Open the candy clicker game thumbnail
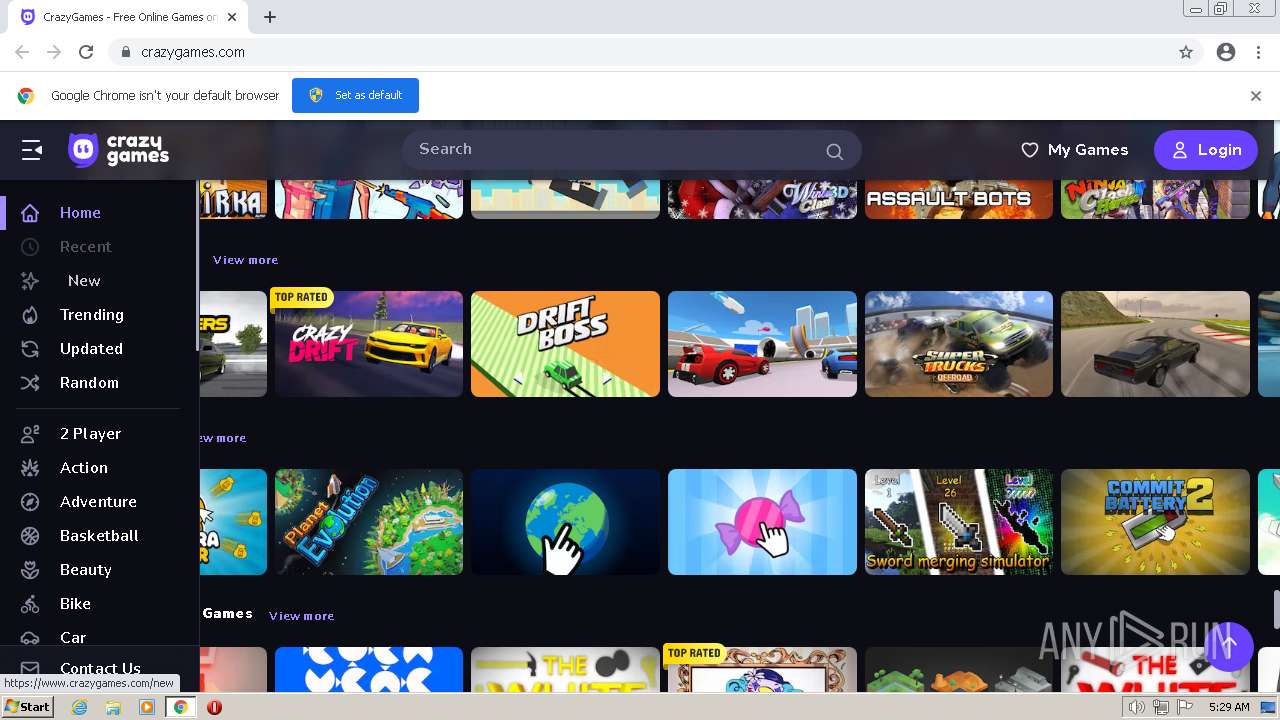The image size is (1280, 720). pyautogui.click(x=762, y=522)
